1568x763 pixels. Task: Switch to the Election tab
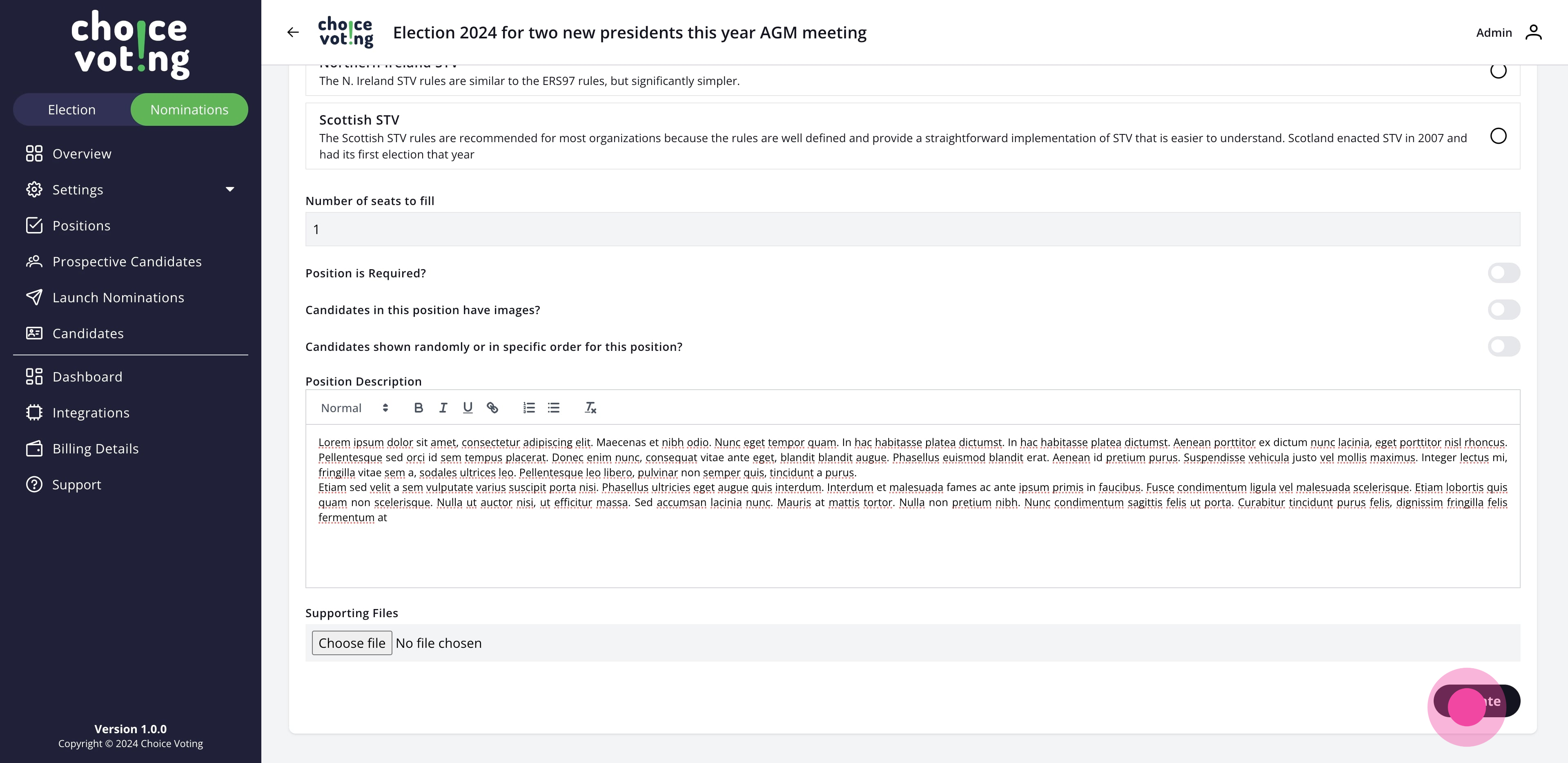72,109
